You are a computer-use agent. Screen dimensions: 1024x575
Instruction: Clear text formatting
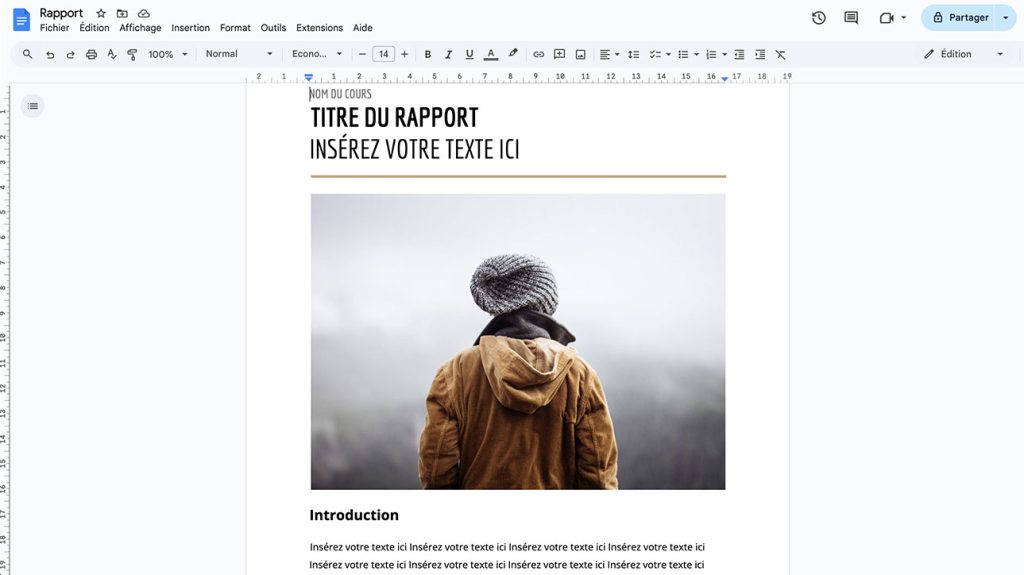[780, 54]
